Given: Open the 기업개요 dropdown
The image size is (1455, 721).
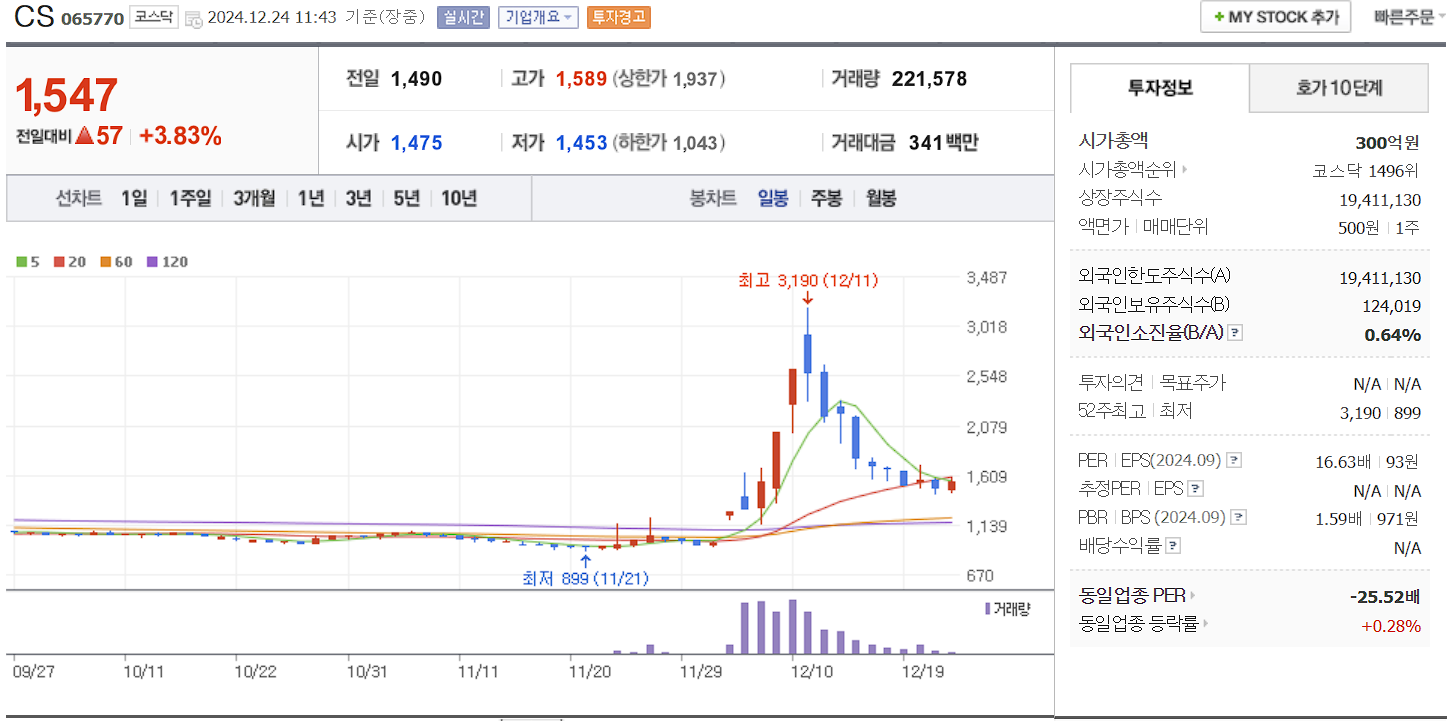Looking at the screenshot, I should [x=538, y=18].
